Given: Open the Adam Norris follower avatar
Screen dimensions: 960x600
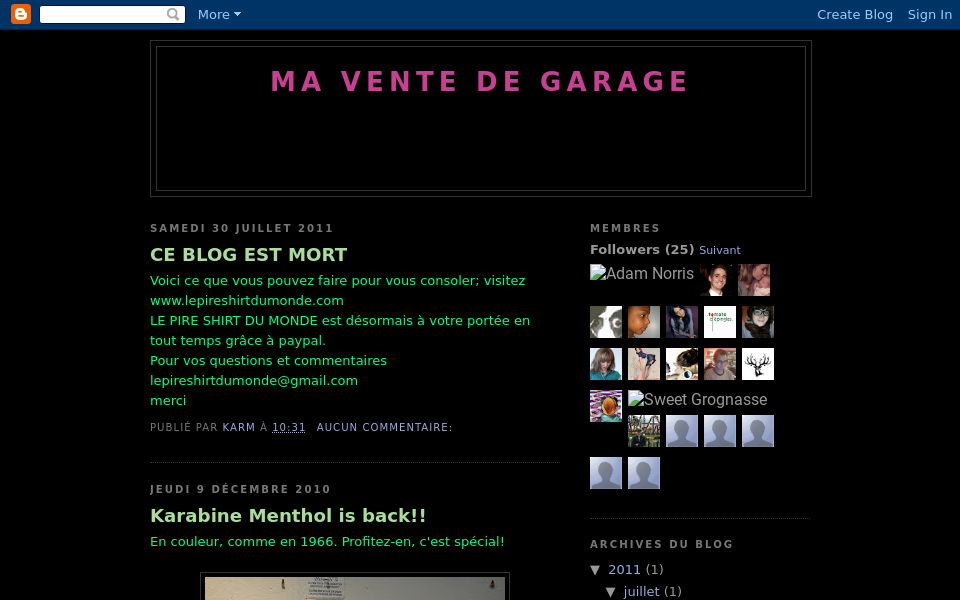Looking at the screenshot, I should pos(642,273).
